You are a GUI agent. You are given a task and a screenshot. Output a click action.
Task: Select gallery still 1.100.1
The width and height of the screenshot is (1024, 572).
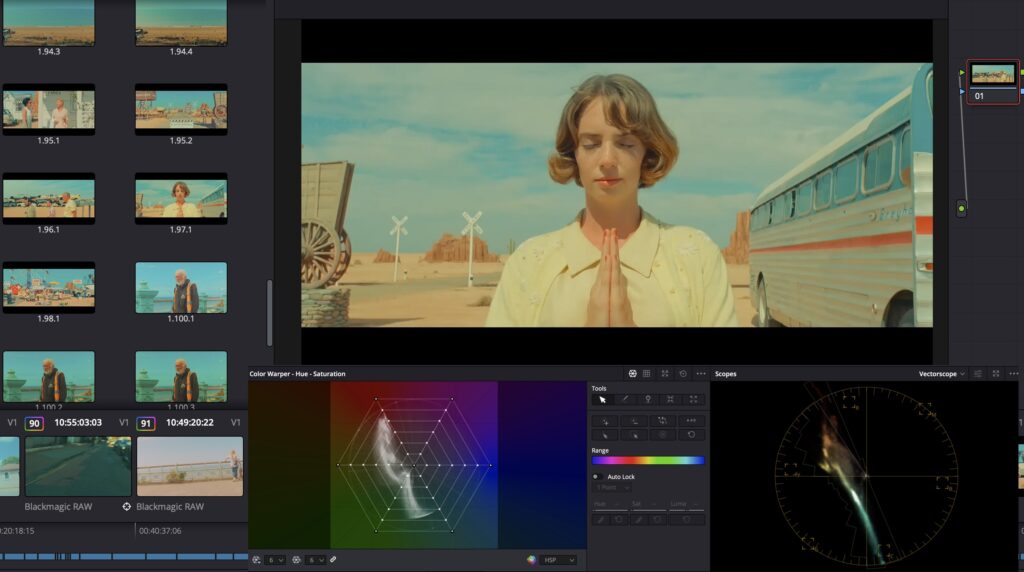pos(182,287)
